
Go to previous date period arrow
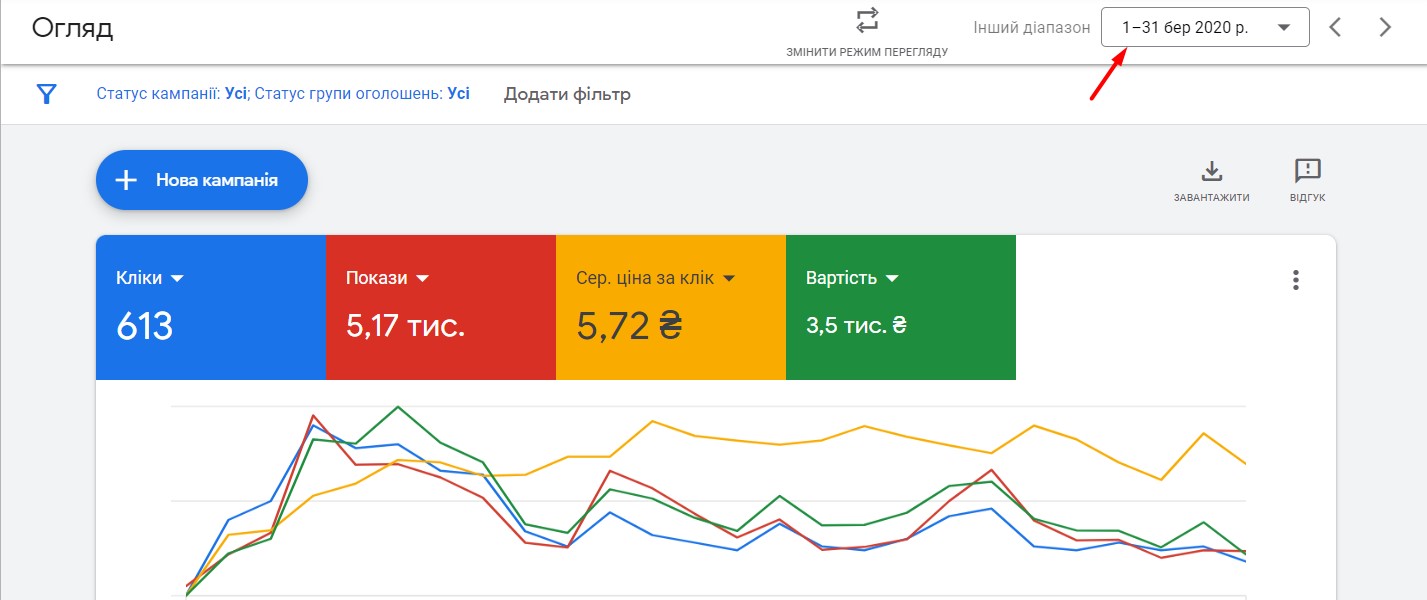tap(1335, 28)
